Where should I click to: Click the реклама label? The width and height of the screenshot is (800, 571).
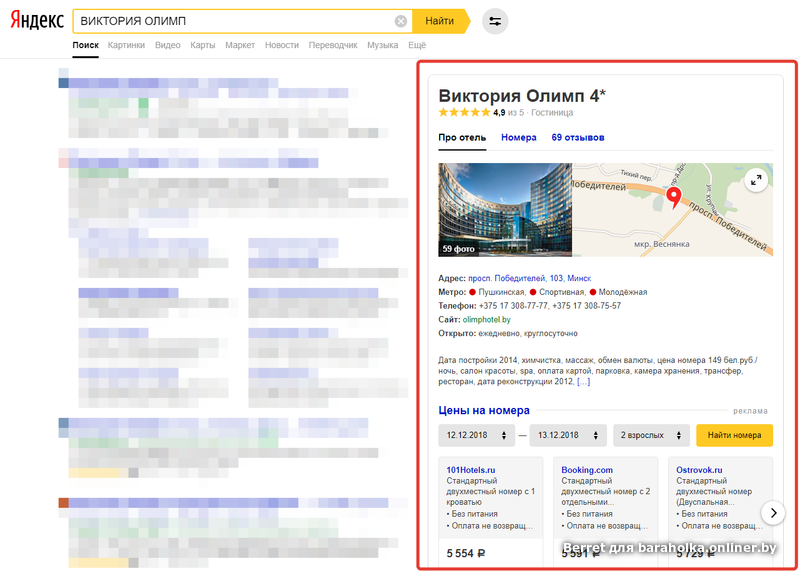750,411
